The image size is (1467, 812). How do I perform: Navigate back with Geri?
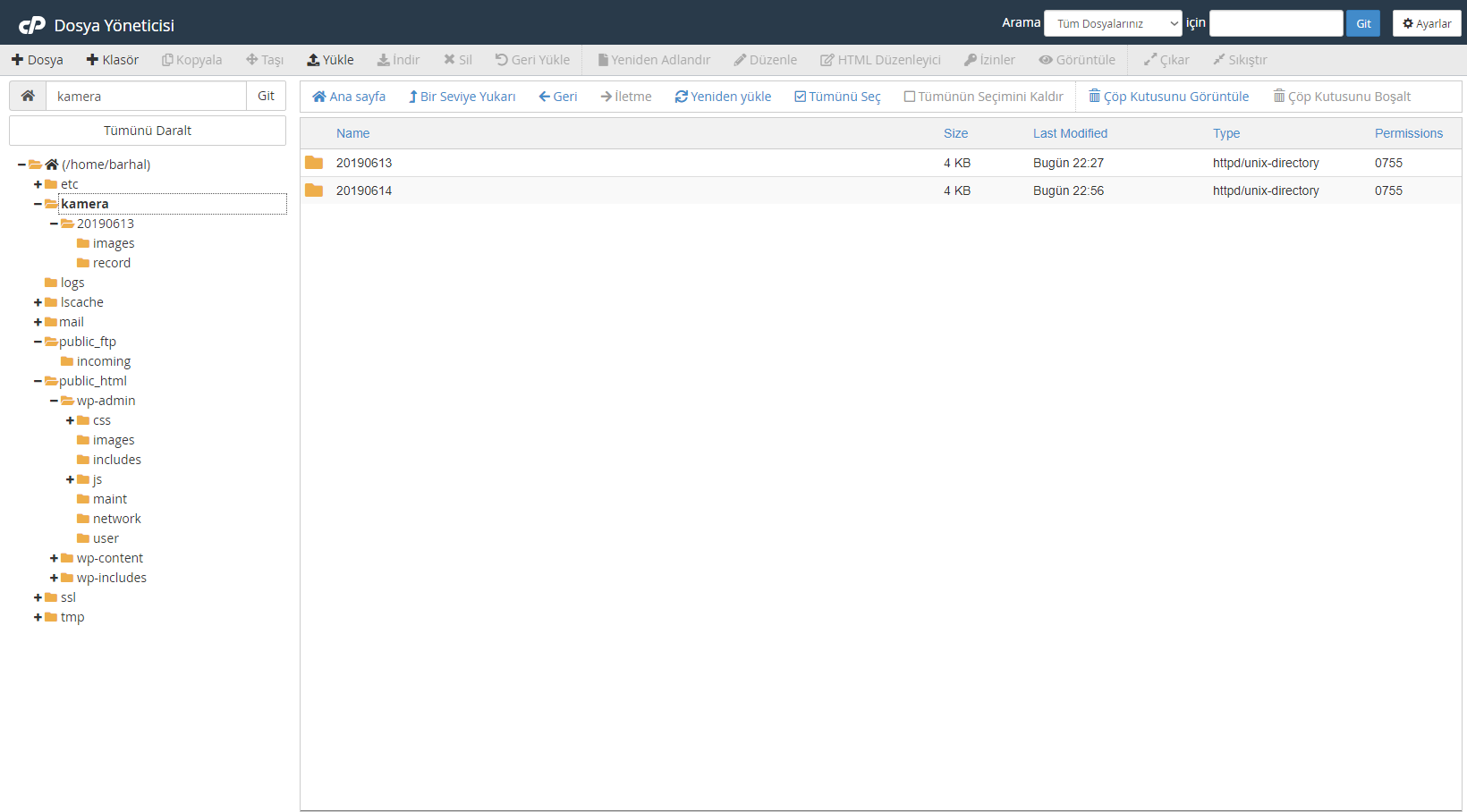[558, 97]
